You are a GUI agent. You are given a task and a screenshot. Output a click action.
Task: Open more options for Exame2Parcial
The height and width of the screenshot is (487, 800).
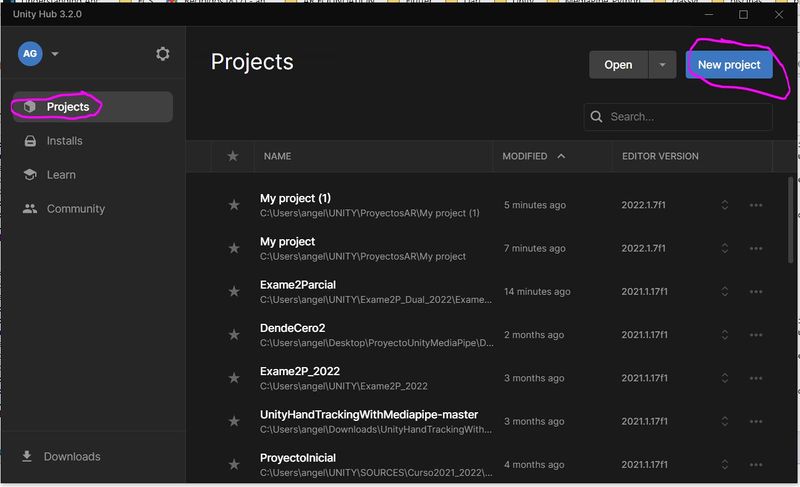pos(756,292)
